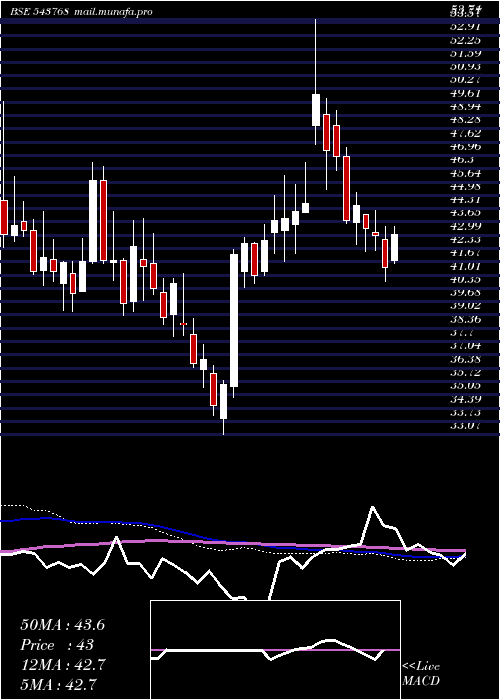Click the 50MA : 43.6 readout
The image size is (500, 700).
[x=62, y=625]
